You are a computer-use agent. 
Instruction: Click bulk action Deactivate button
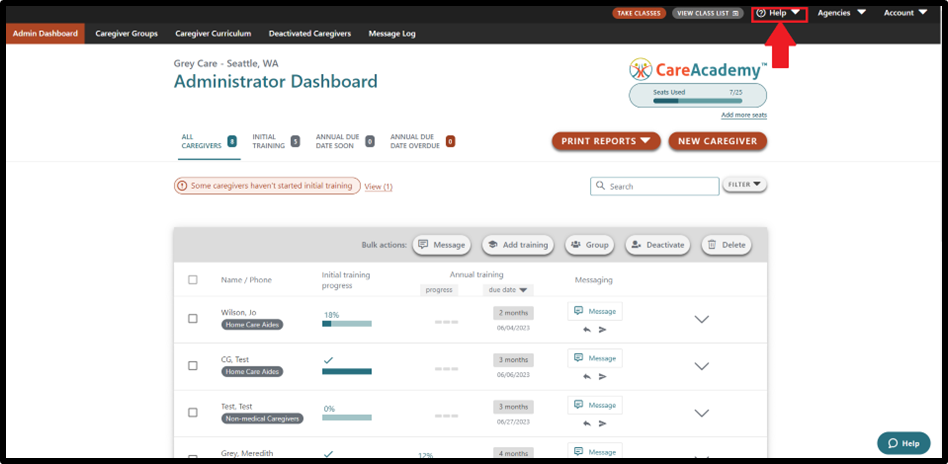(x=657, y=245)
